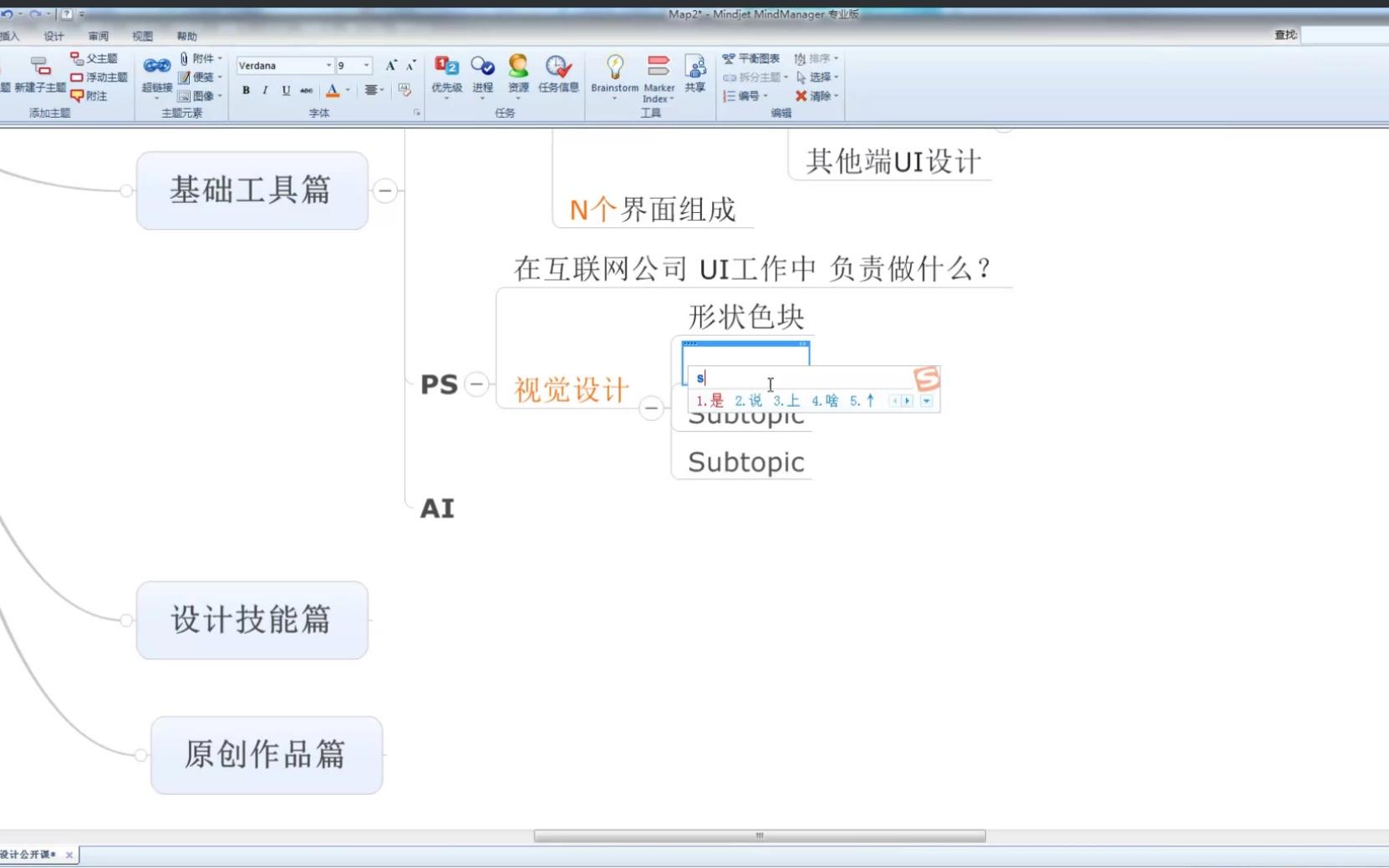
Task: Collapse the PS branch using its minus button
Action: [x=476, y=384]
